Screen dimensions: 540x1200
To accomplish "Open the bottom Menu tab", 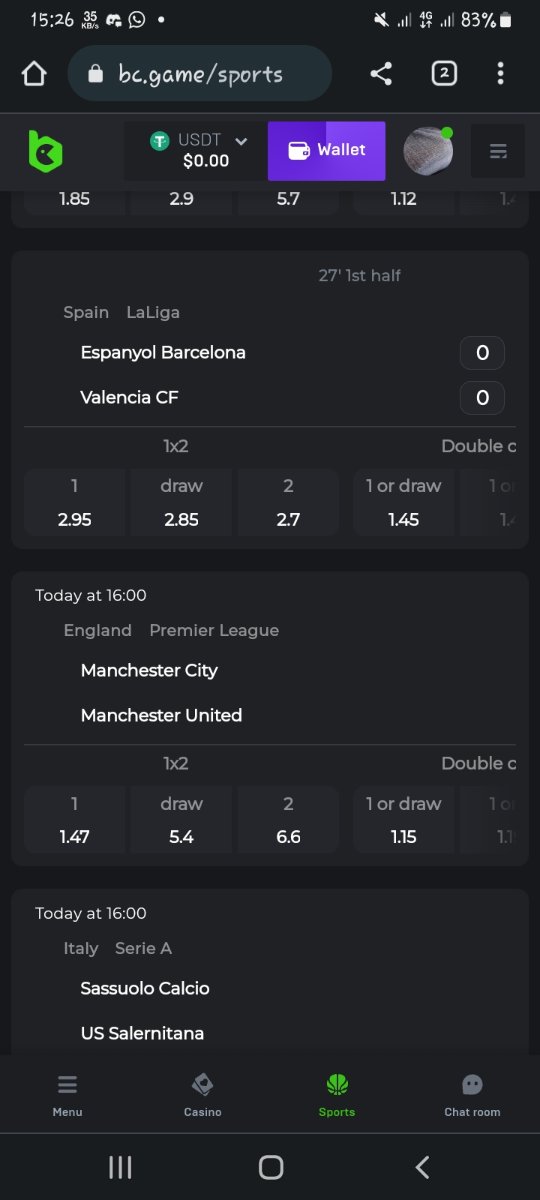I will tap(67, 1095).
